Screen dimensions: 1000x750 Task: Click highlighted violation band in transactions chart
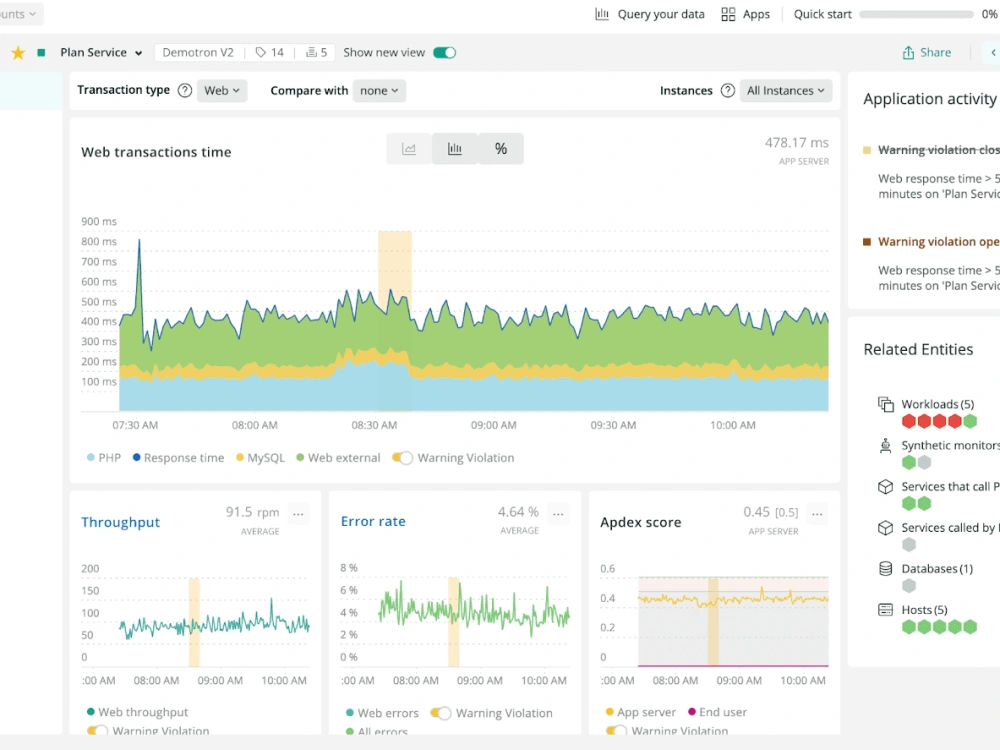[395, 321]
